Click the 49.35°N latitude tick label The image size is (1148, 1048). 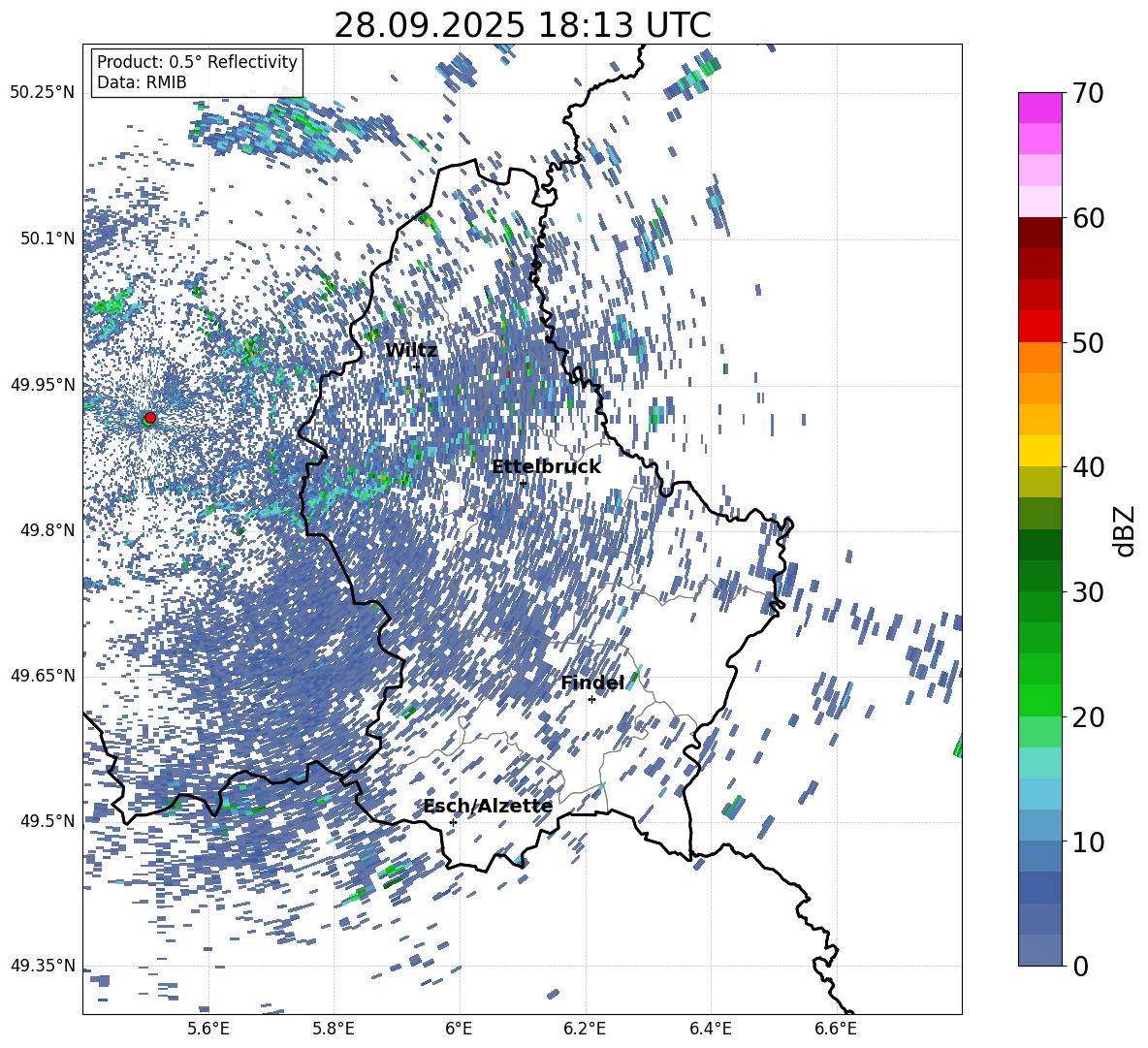click(42, 966)
